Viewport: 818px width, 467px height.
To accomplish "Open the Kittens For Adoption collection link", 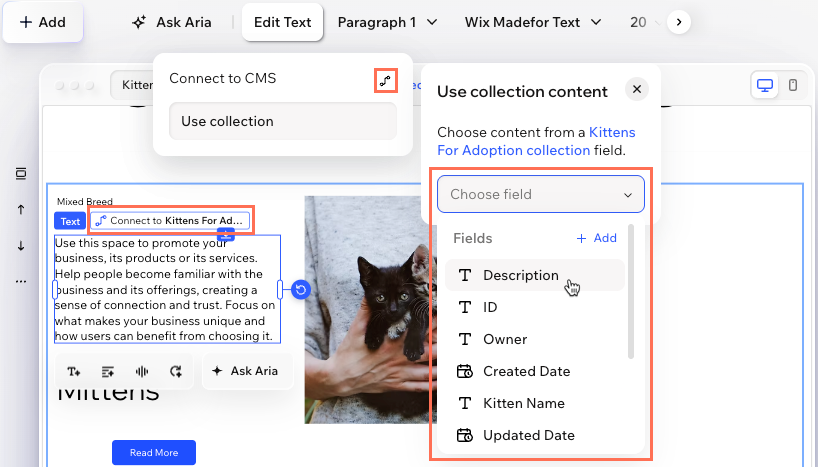I will pyautogui.click(x=536, y=141).
